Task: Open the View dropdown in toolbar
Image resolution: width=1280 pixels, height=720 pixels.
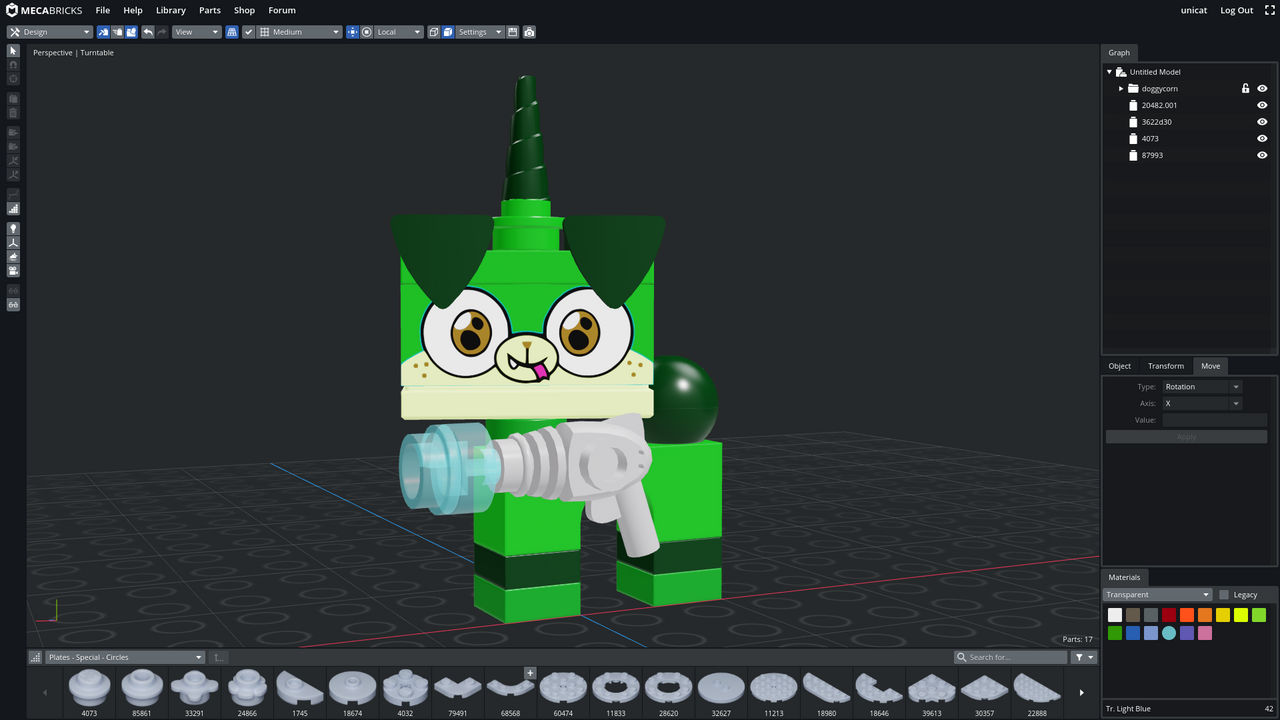Action: pos(196,32)
